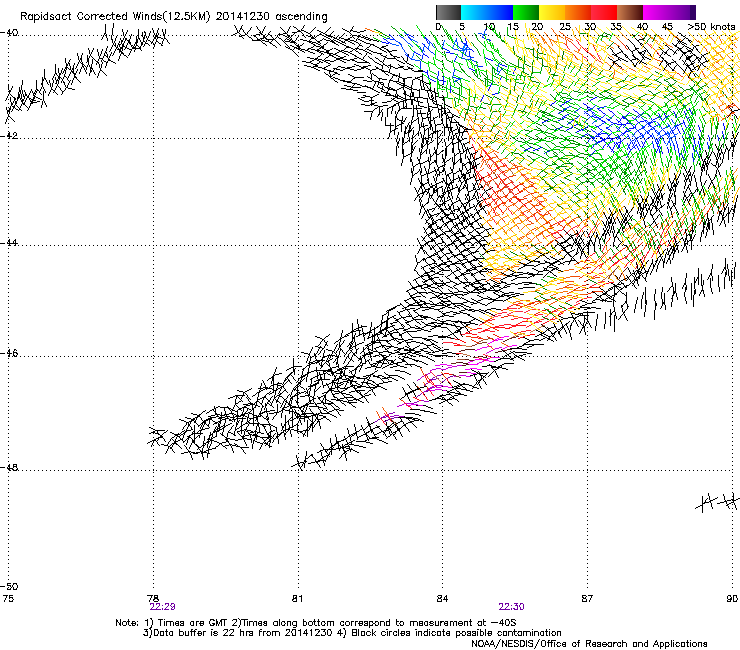Click the legend tick label '35'
The image size is (740, 650).
(616, 26)
